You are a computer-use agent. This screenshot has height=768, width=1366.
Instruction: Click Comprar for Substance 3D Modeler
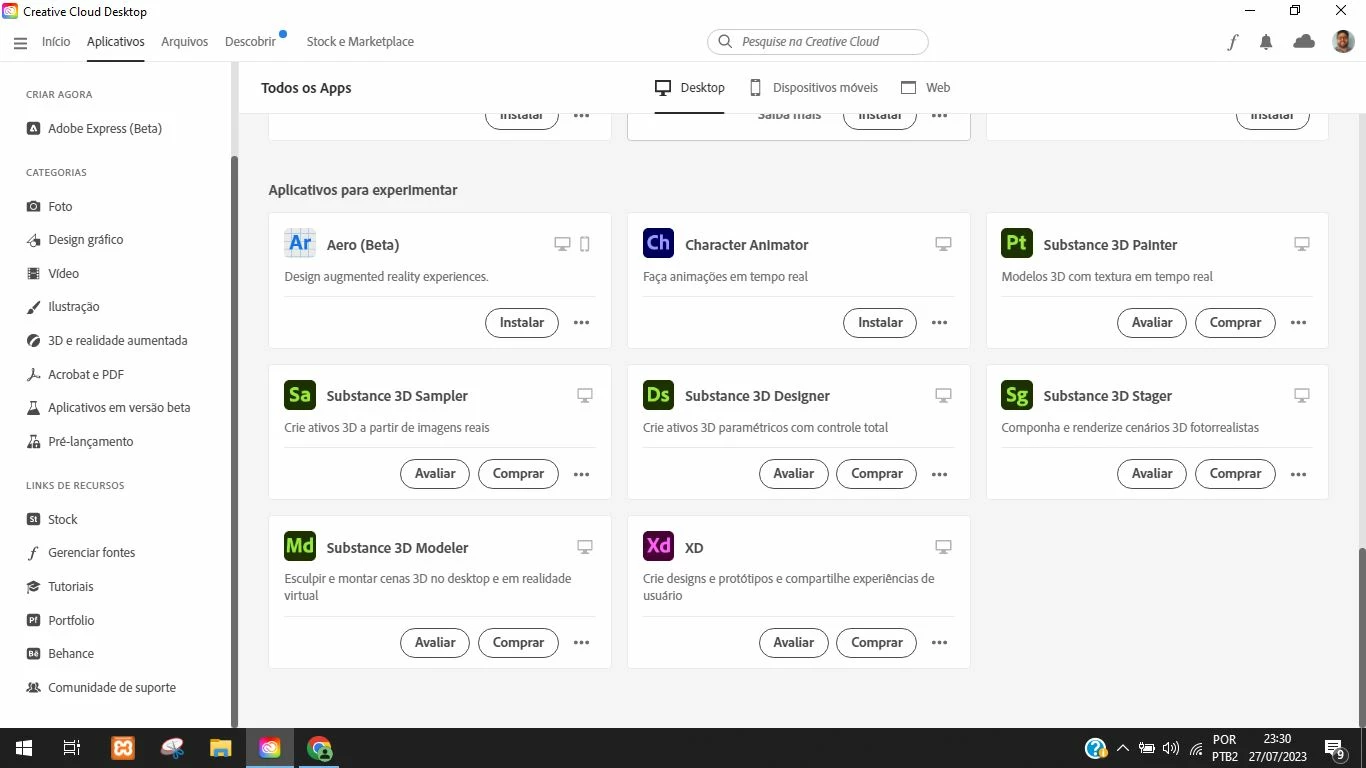518,642
